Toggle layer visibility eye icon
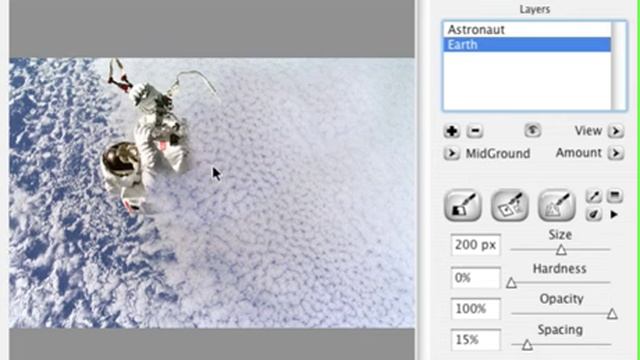This screenshot has width=640, height=360. [532, 131]
